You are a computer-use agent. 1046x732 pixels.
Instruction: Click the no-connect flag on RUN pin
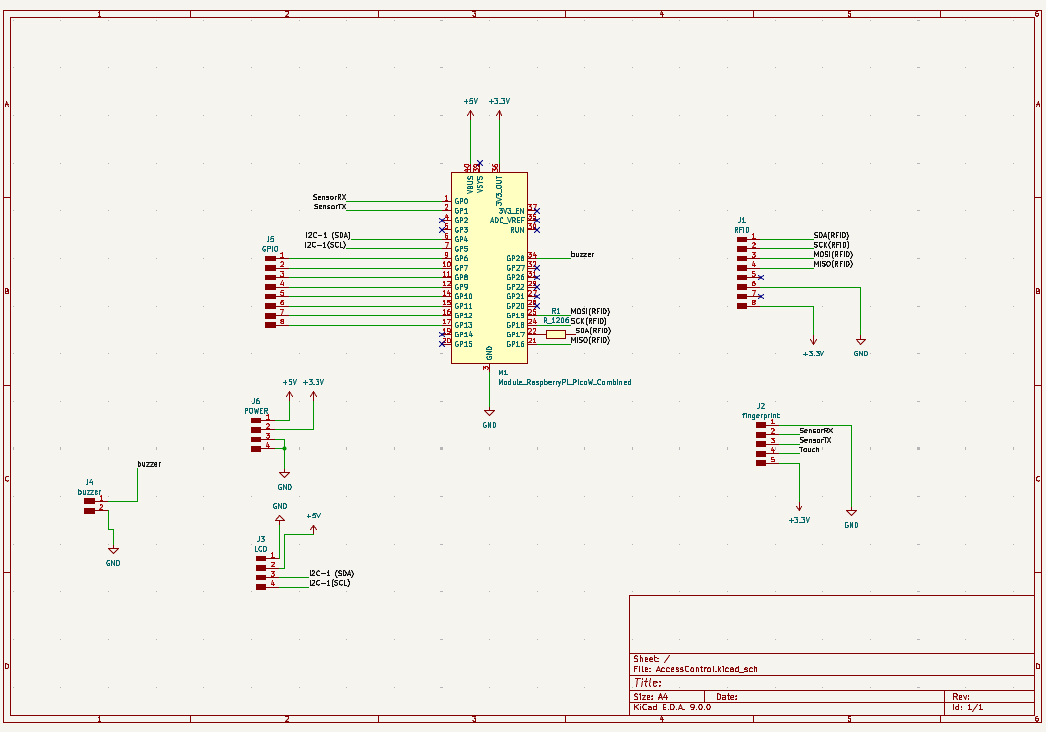[x=537, y=230]
